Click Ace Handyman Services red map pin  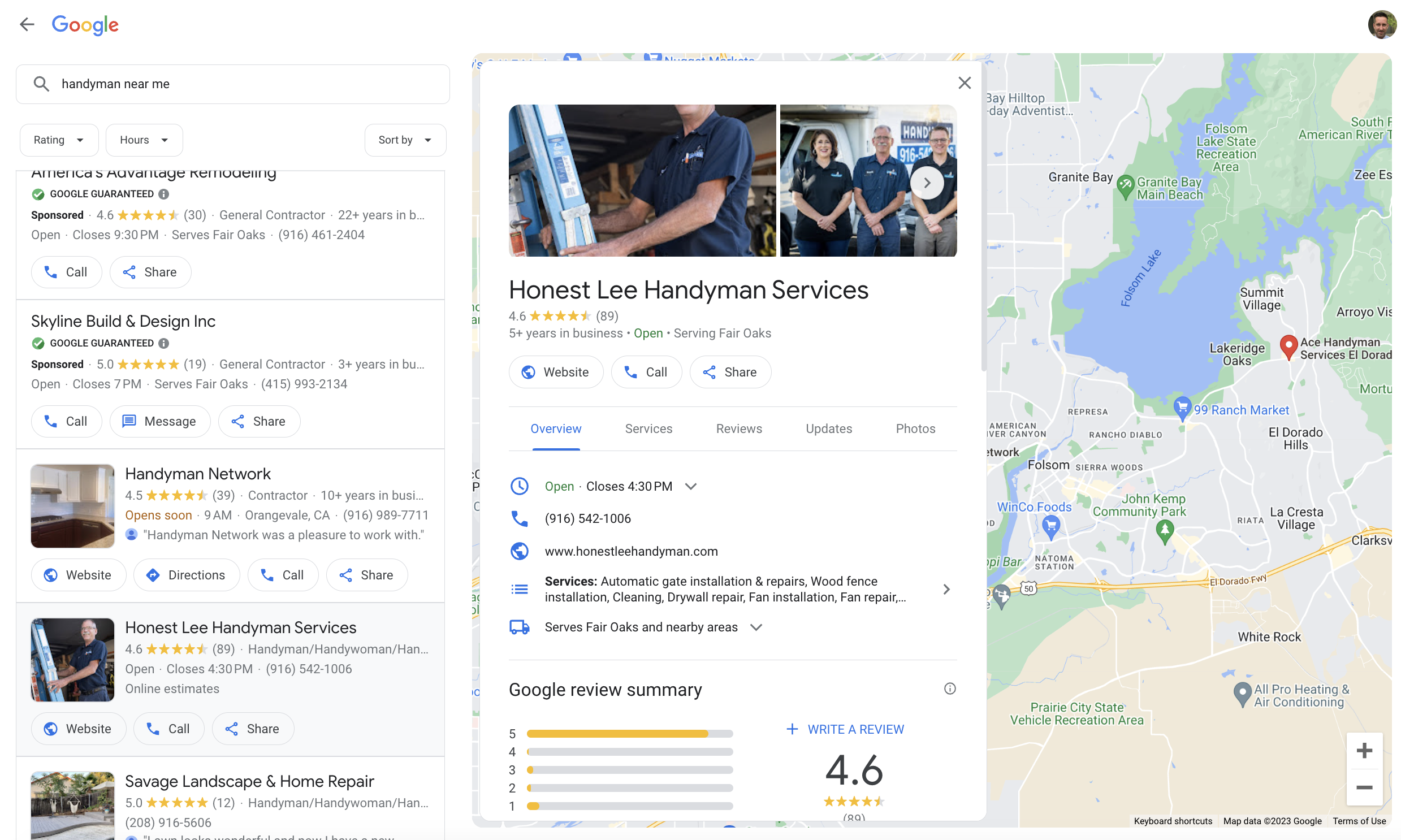tap(1288, 346)
